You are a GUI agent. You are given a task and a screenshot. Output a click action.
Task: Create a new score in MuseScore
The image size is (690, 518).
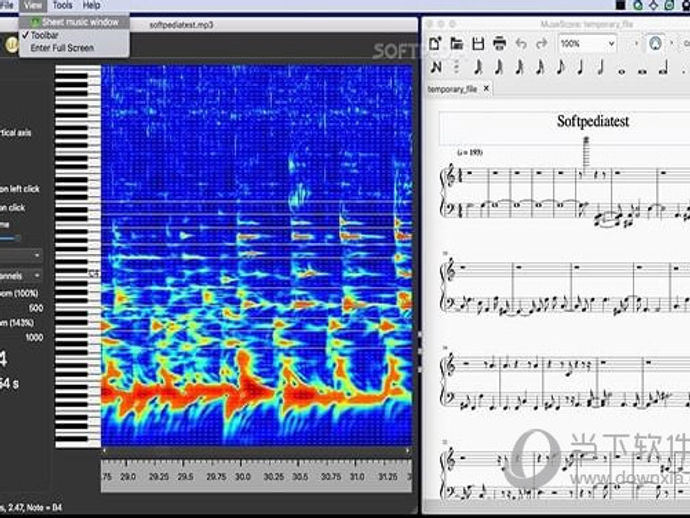(435, 44)
